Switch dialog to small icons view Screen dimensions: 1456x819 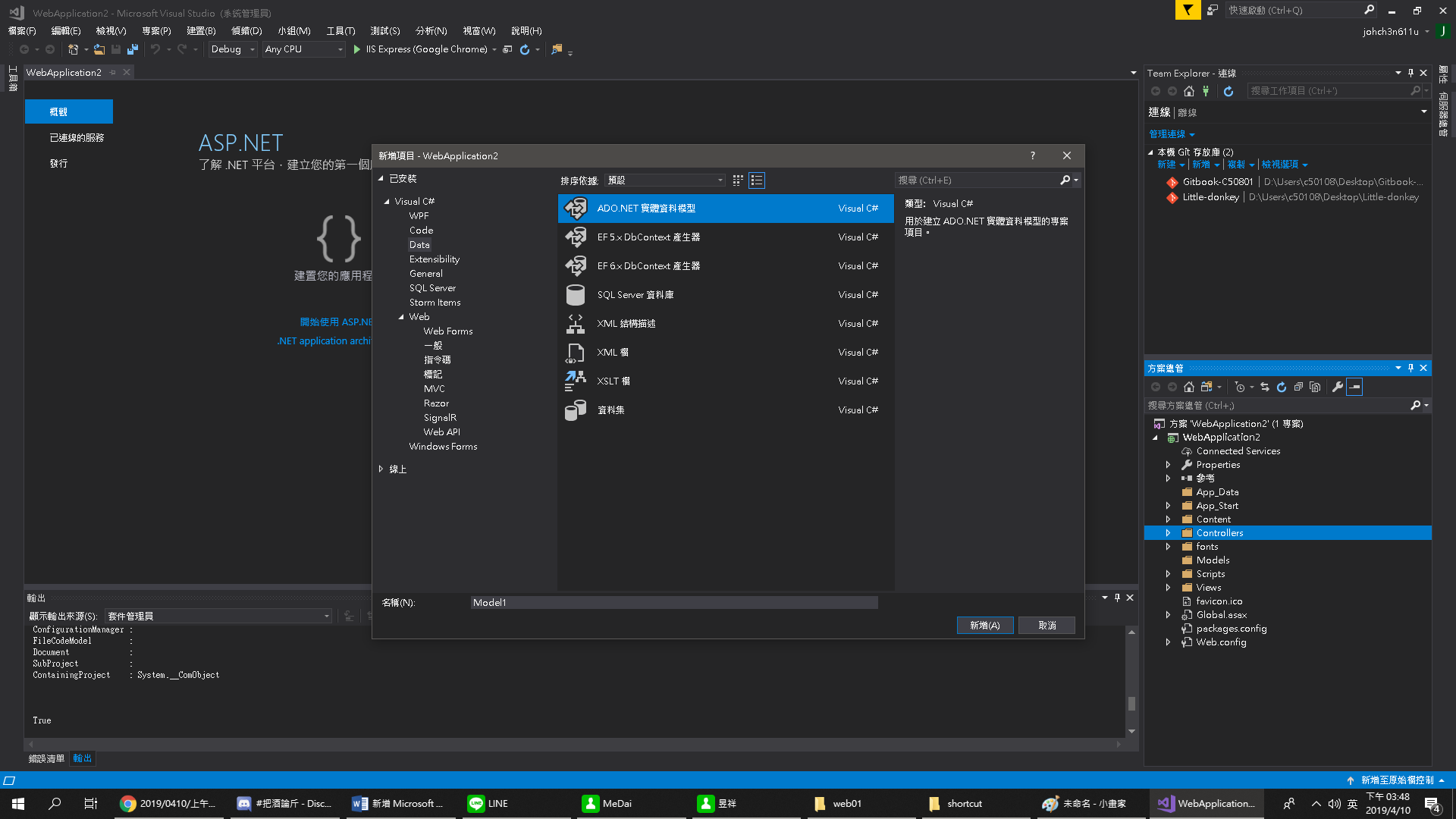pyautogui.click(x=738, y=180)
